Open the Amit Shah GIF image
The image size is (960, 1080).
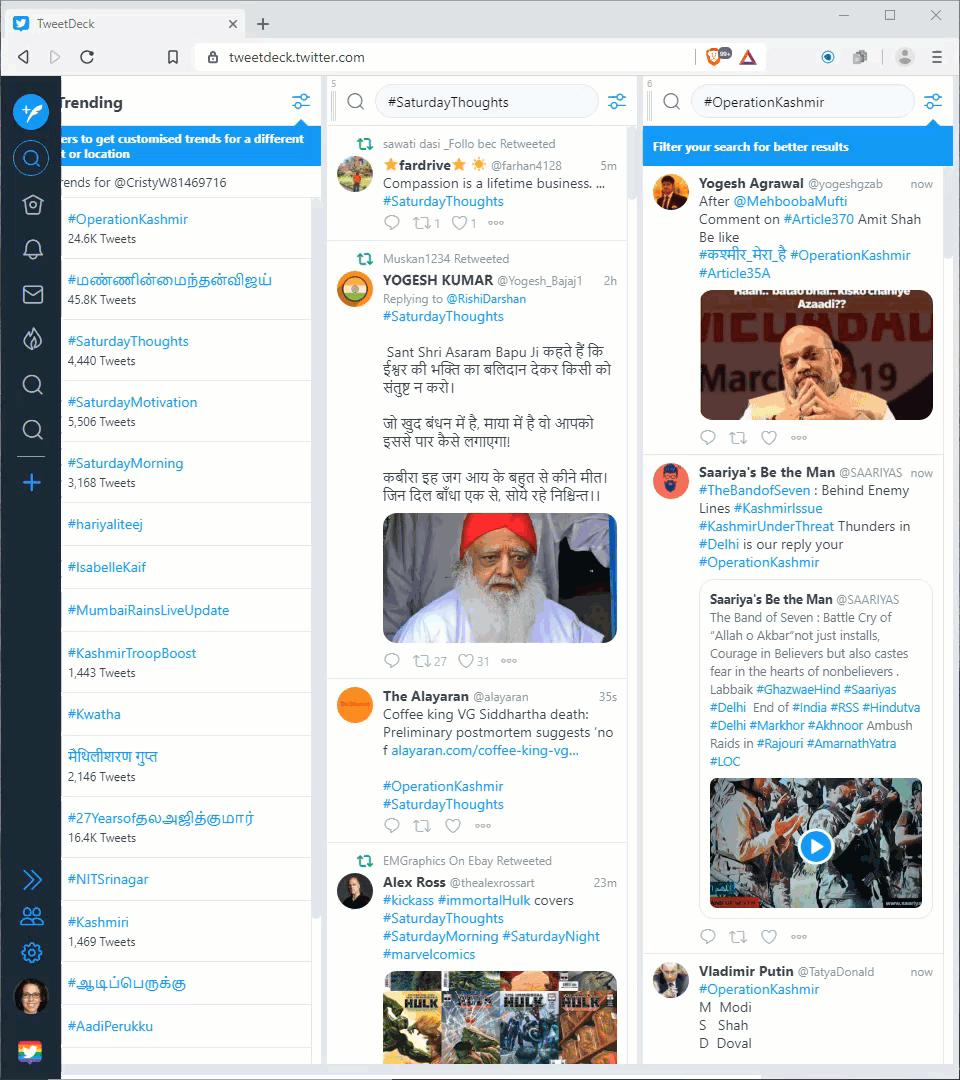(816, 355)
